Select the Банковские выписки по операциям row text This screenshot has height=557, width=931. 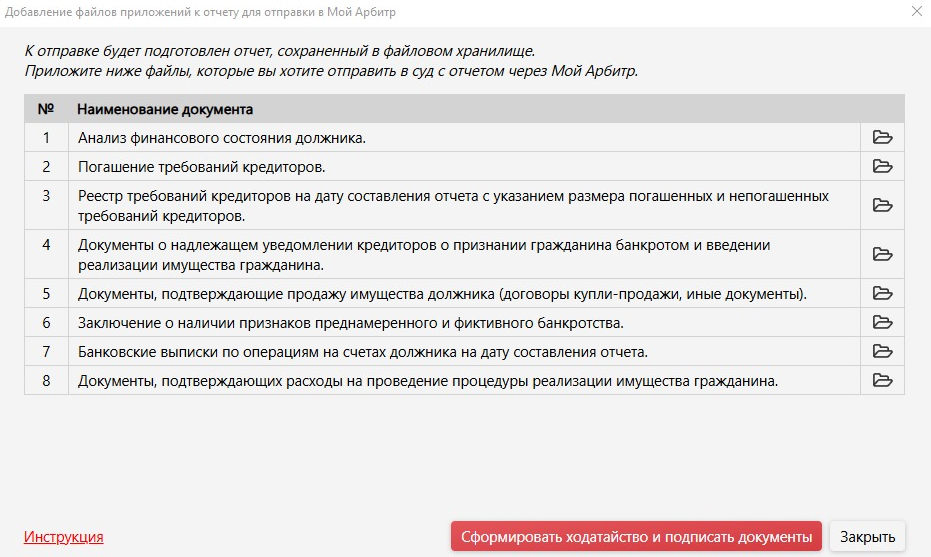pyautogui.click(x=362, y=351)
